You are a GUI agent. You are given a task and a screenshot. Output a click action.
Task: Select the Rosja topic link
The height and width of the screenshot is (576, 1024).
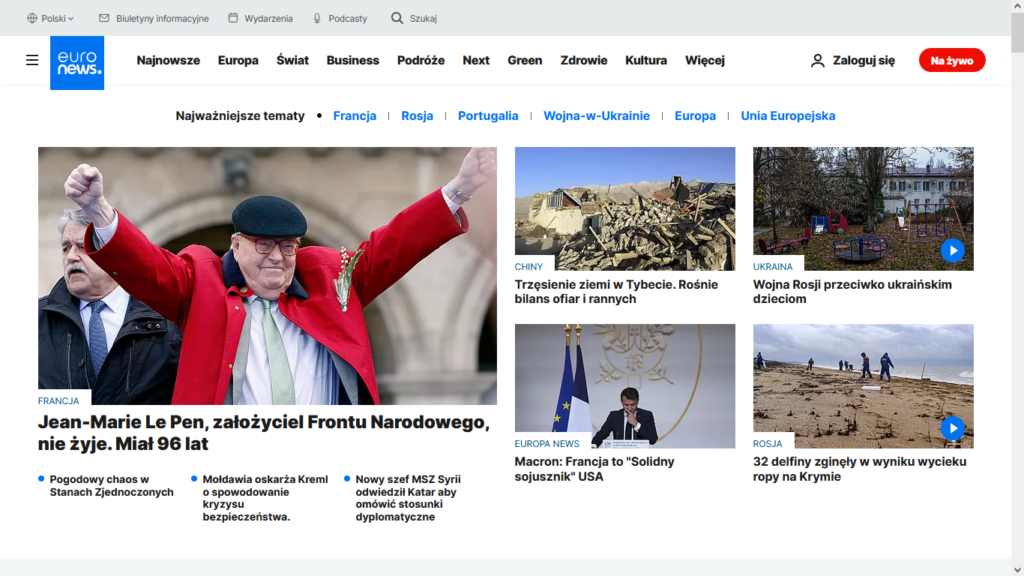click(x=417, y=116)
